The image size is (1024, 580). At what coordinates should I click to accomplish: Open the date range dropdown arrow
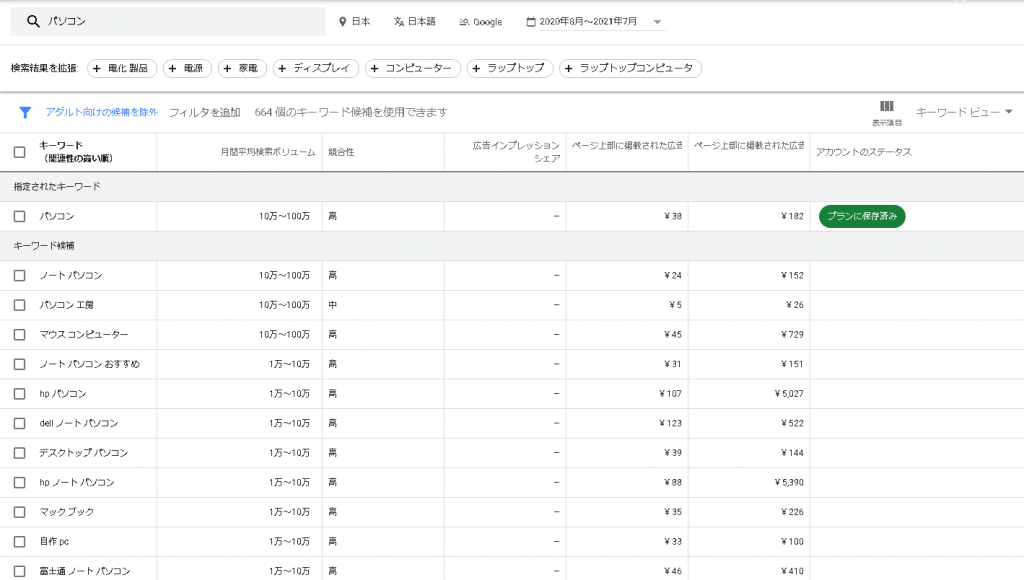point(658,22)
